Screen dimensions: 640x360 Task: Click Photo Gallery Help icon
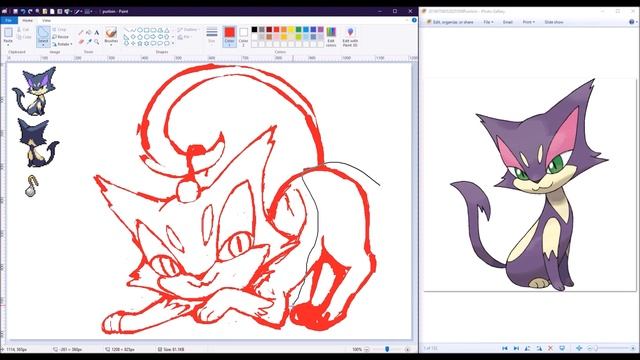(x=632, y=22)
